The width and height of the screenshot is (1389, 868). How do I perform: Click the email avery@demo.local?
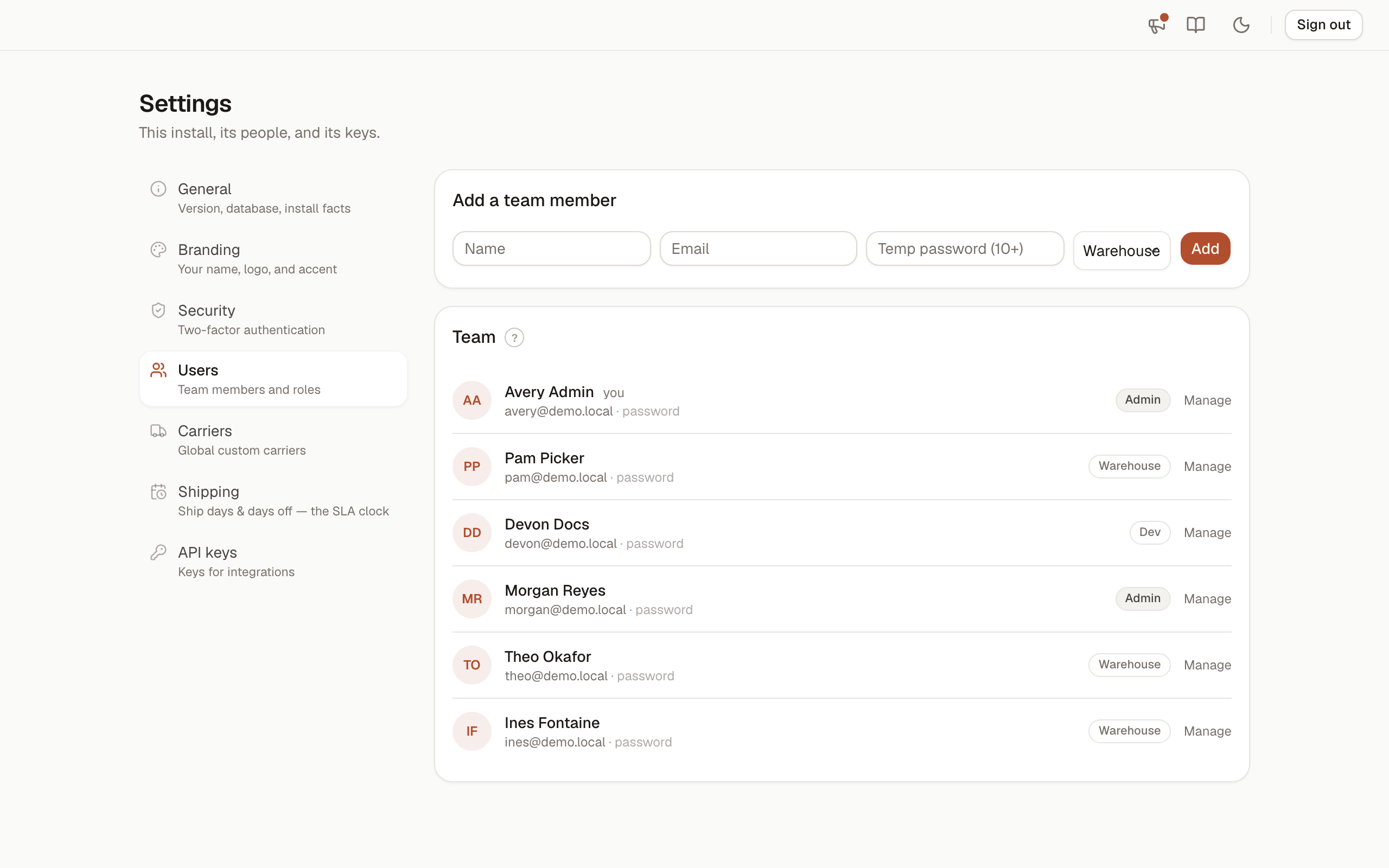[558, 412]
